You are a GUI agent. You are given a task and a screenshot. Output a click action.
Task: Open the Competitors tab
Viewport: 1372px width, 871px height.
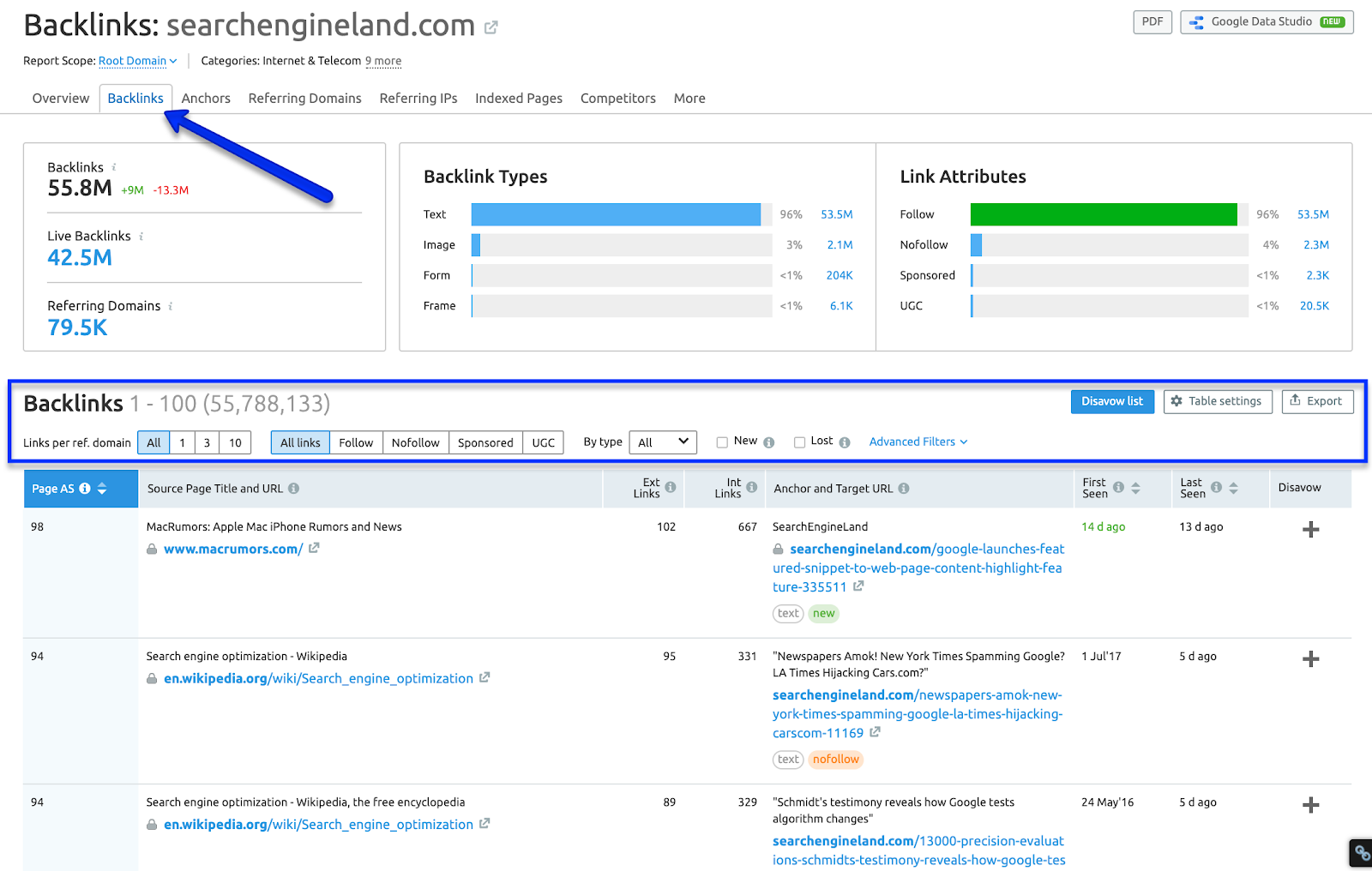tap(618, 99)
